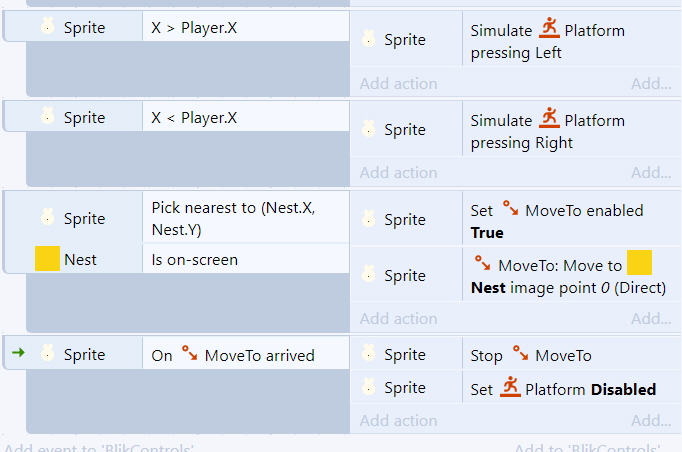Click the Platform icon in Set Platform Disabled action

click(510, 386)
